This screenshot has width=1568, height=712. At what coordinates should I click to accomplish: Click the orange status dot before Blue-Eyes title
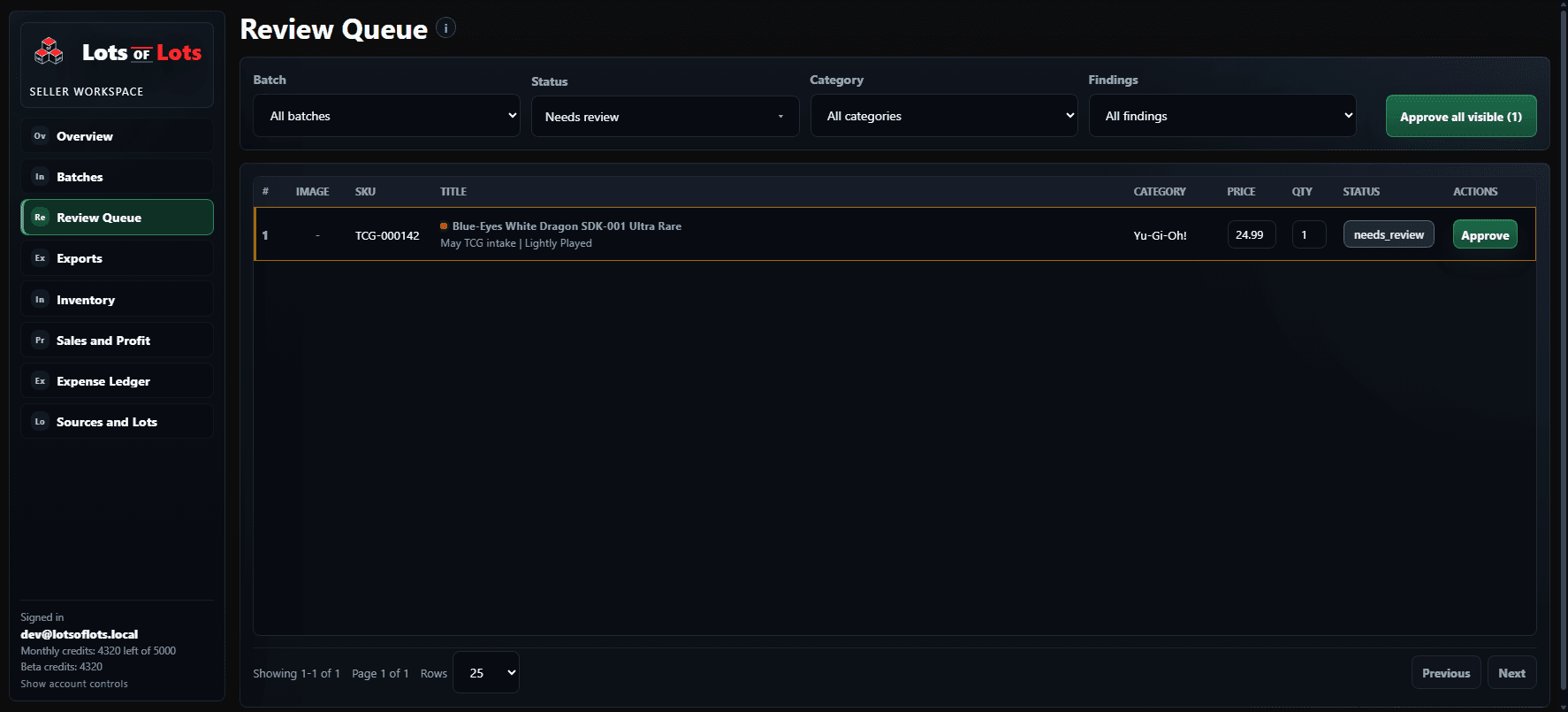coord(444,226)
